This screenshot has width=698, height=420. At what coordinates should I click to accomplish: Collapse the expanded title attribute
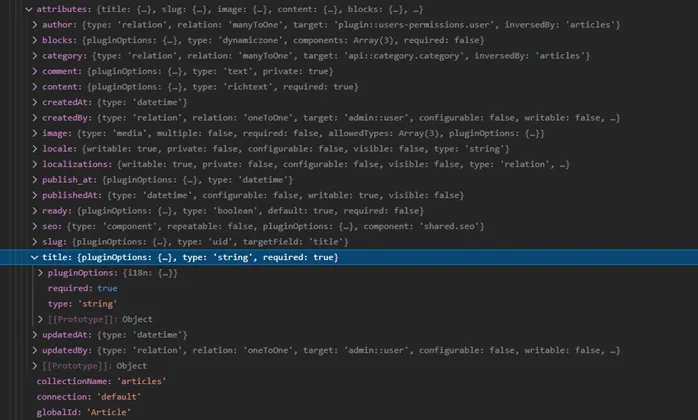(34, 257)
